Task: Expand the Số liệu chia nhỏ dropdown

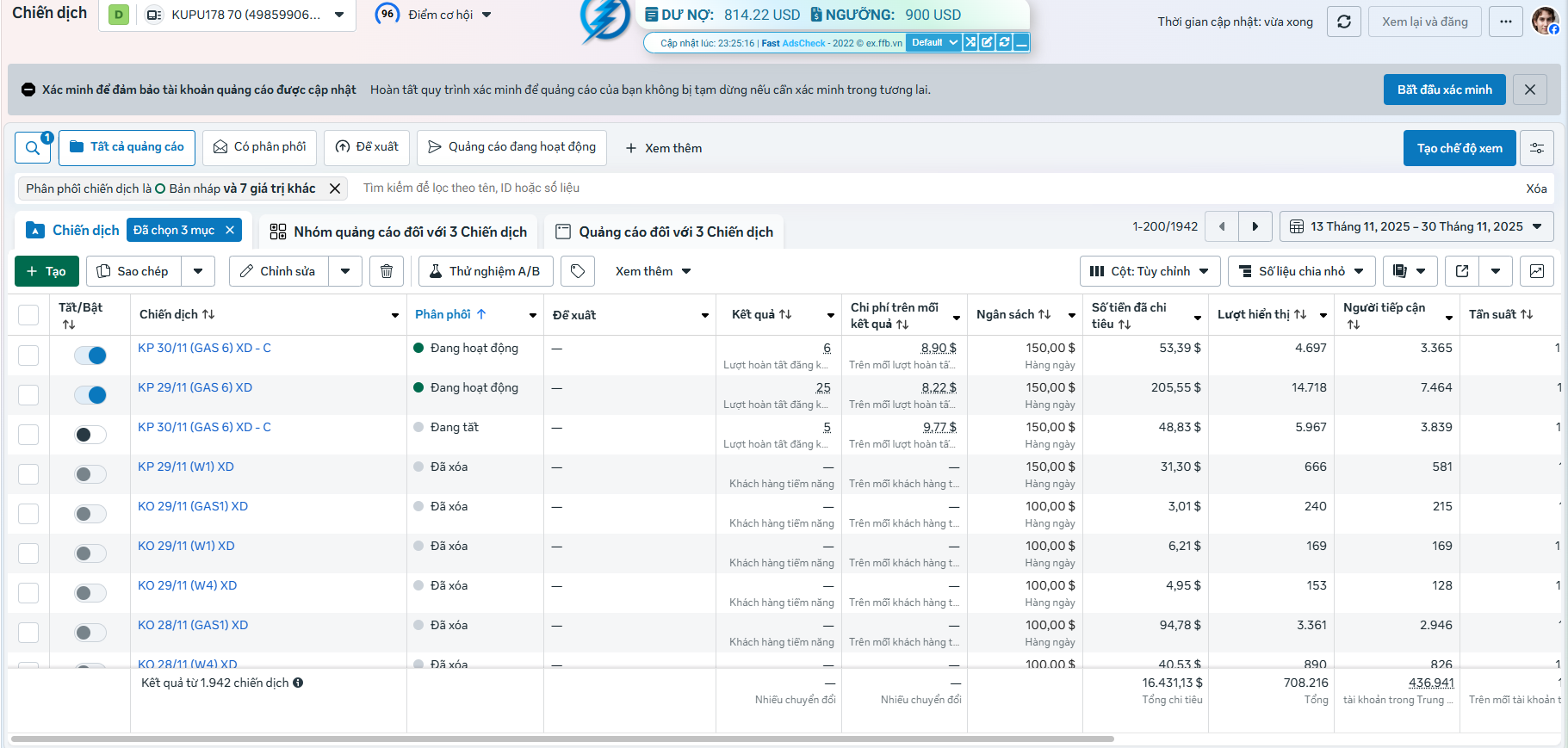Action: point(1302,271)
